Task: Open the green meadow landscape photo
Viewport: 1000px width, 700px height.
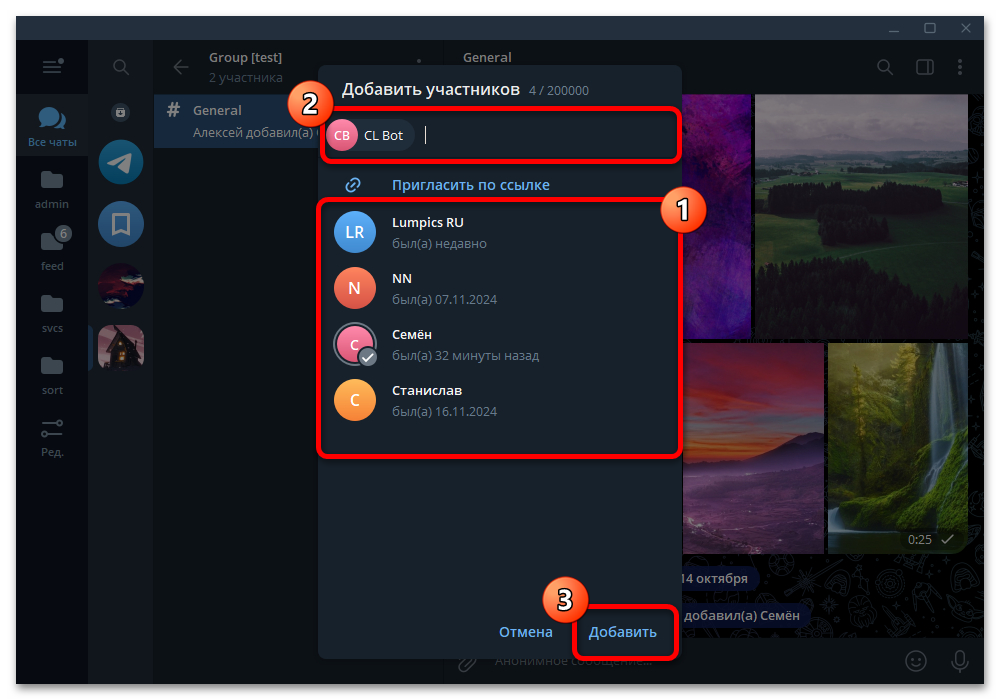Action: [x=861, y=216]
